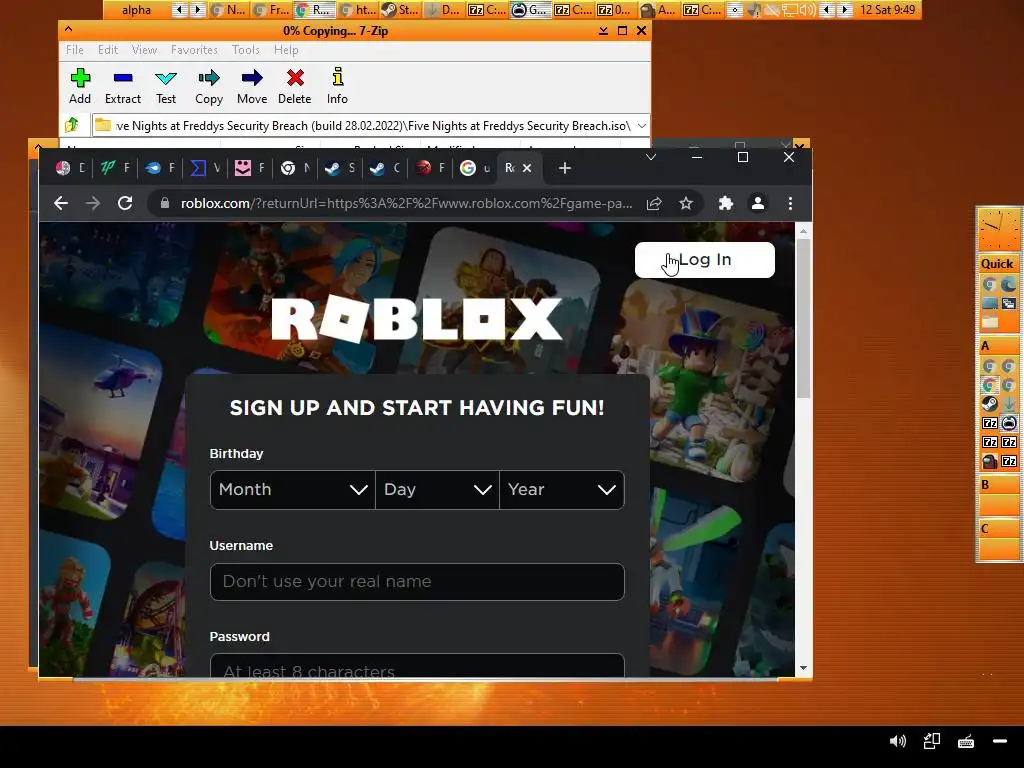Launch Microsoft Edge from Quick panel
The width and height of the screenshot is (1024, 768).
click(1008, 284)
